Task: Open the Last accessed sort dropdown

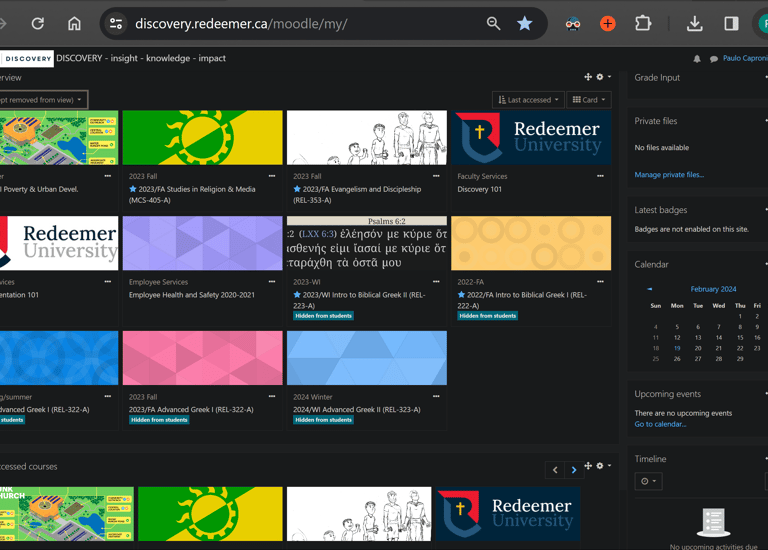Action: tap(528, 100)
